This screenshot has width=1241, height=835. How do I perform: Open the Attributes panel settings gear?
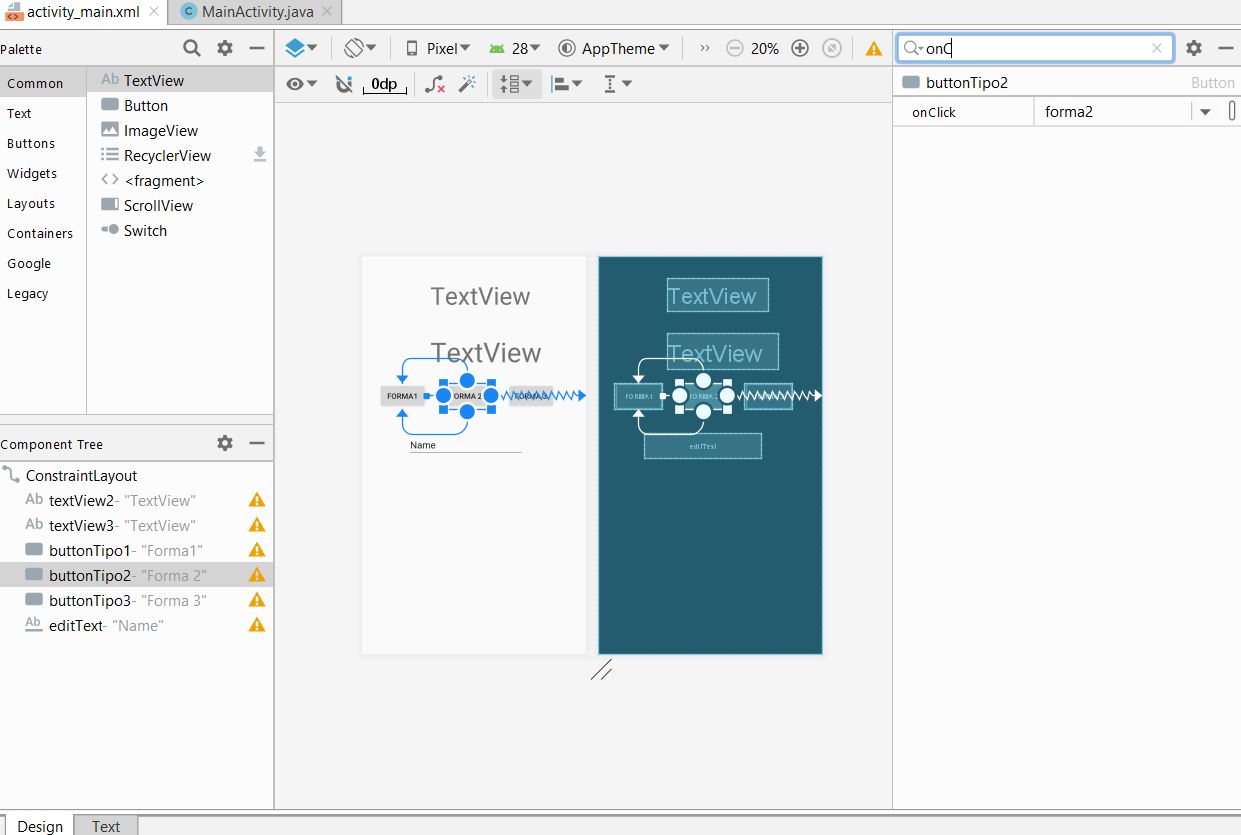click(1194, 48)
